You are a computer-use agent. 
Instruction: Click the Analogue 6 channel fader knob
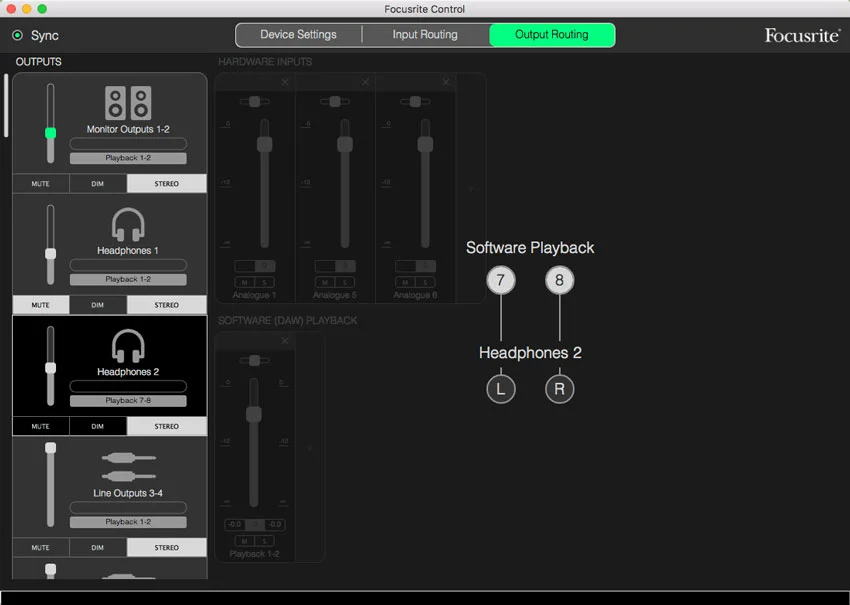[426, 144]
